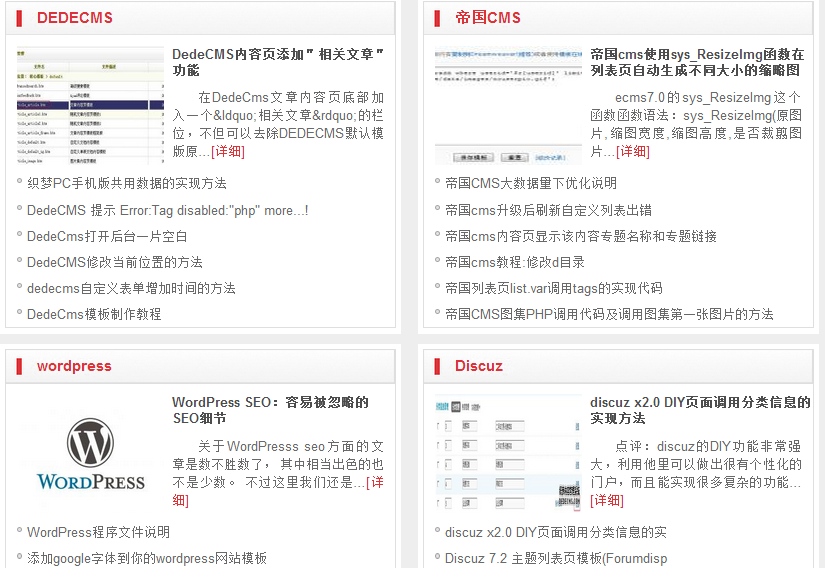Open 帝国cms内容页显示该内容专题名称和专题链接
This screenshot has height=568, width=825.
coord(581,236)
